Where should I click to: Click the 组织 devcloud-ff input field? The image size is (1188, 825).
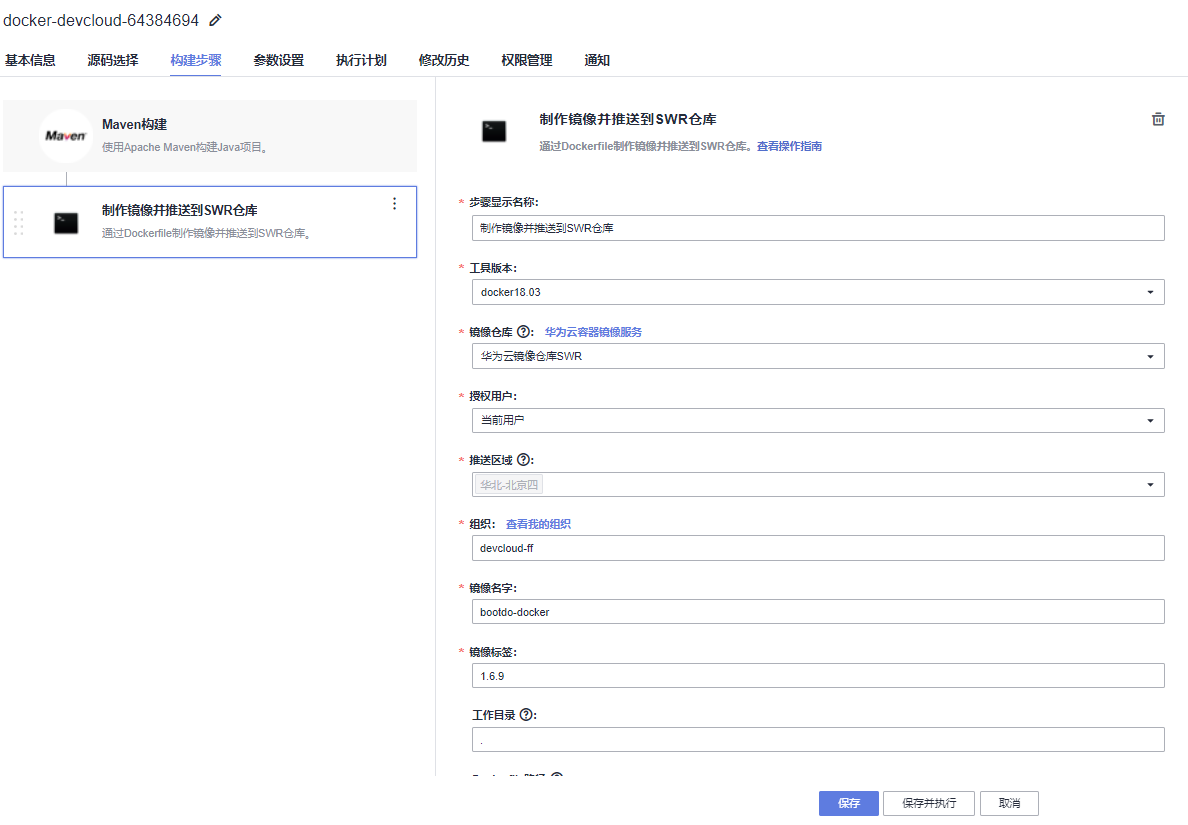[x=818, y=548]
